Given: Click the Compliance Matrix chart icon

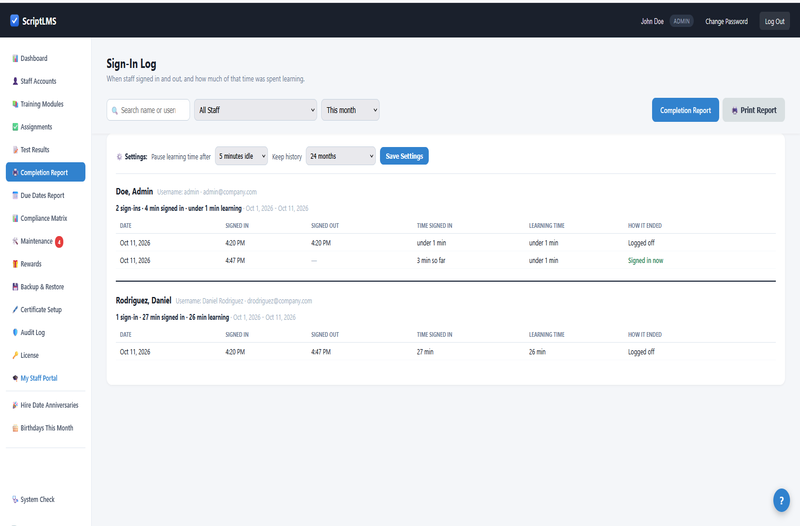Looking at the screenshot, I should tap(15, 218).
